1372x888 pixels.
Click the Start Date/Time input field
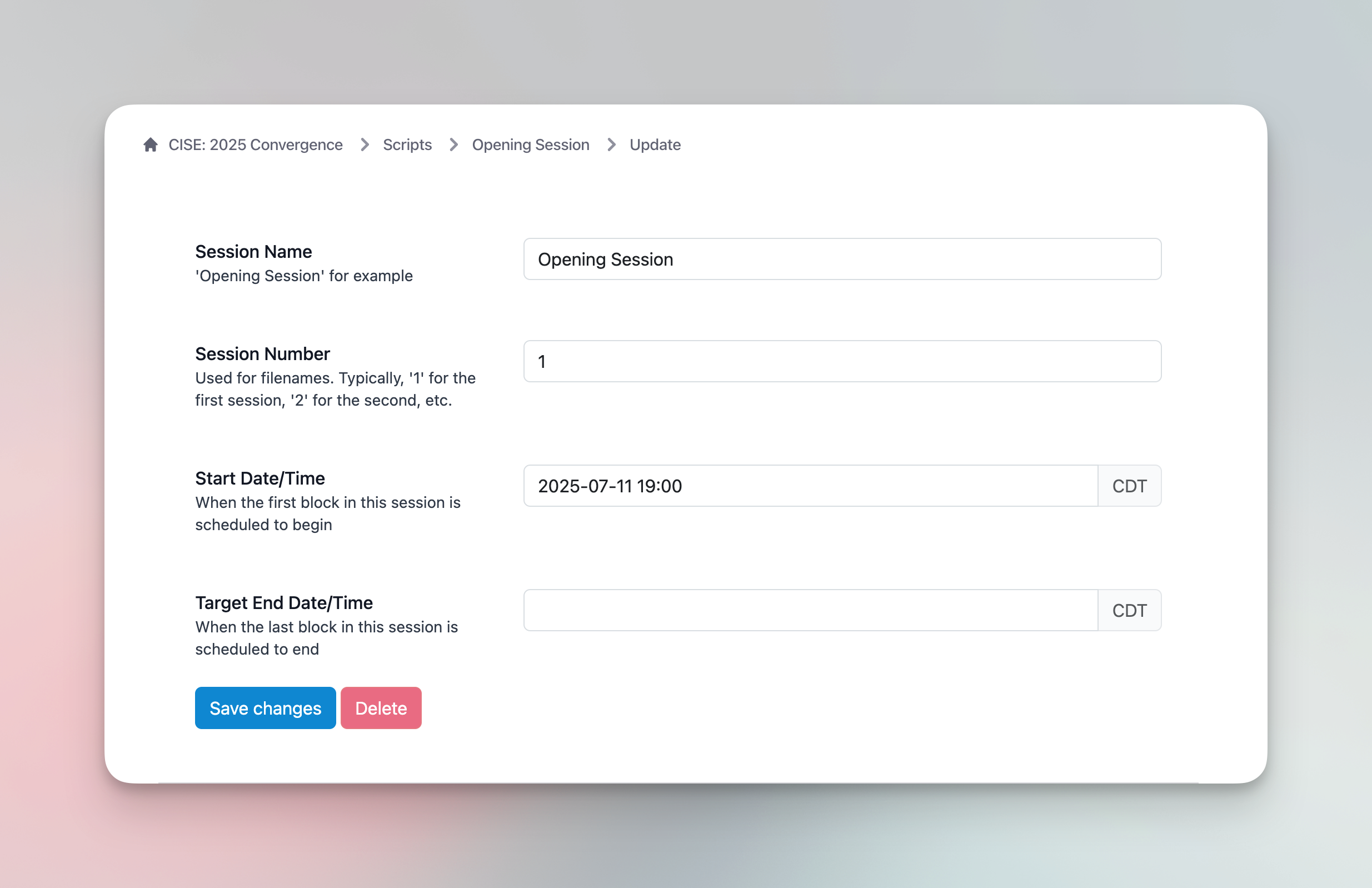point(810,486)
